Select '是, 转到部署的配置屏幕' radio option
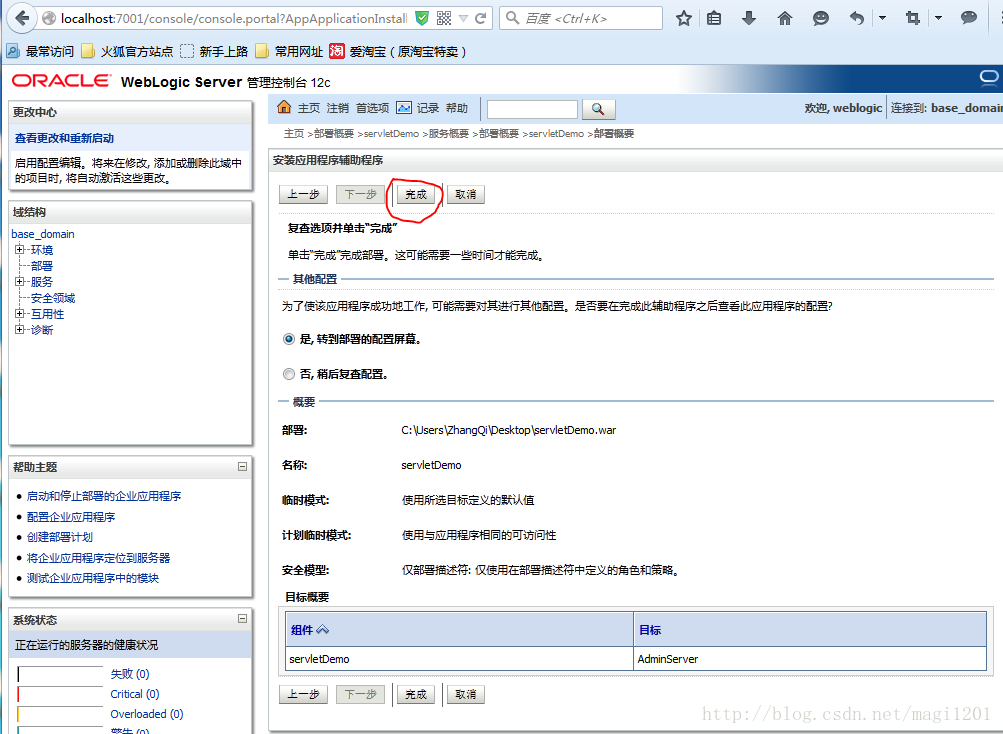 tap(289, 339)
